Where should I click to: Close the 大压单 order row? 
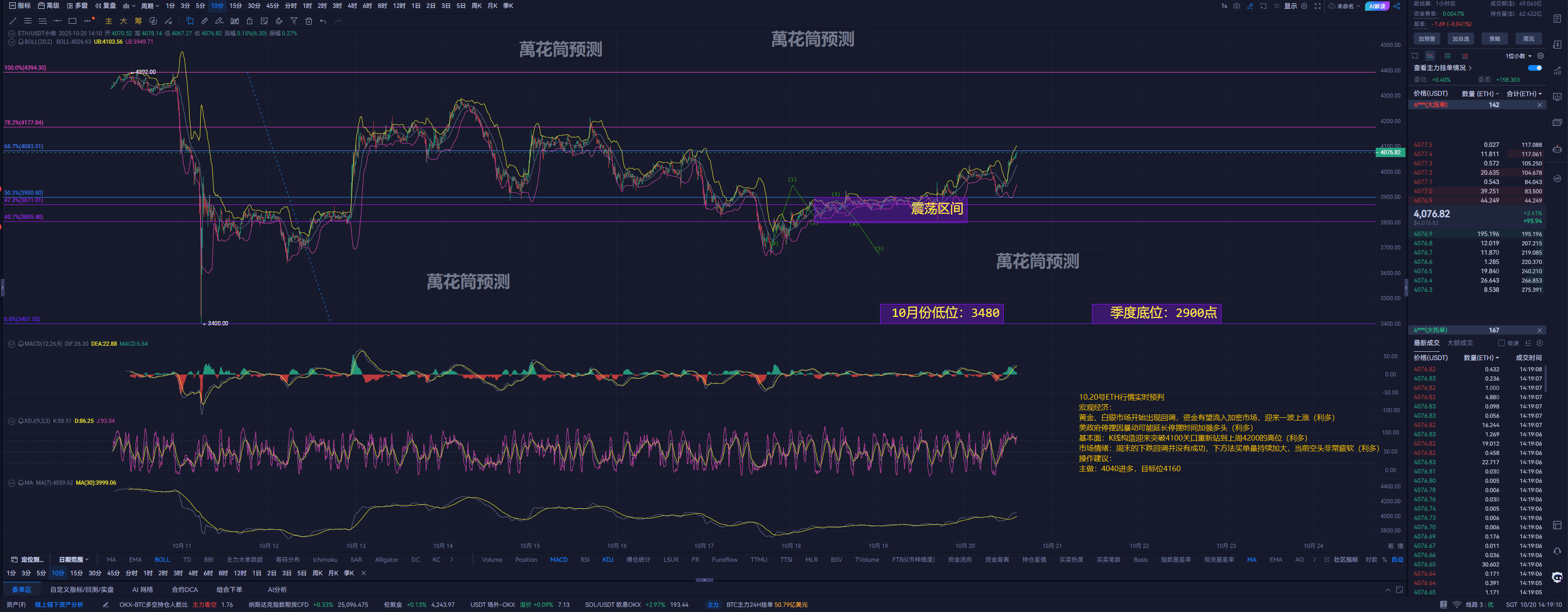coord(1539,105)
